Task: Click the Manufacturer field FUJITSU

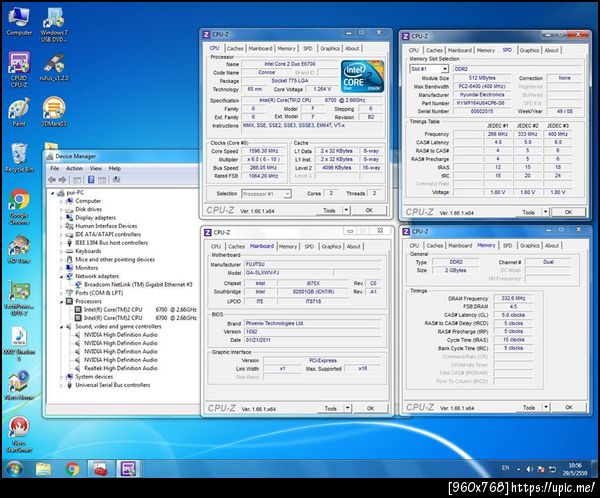Action: pyautogui.click(x=313, y=264)
